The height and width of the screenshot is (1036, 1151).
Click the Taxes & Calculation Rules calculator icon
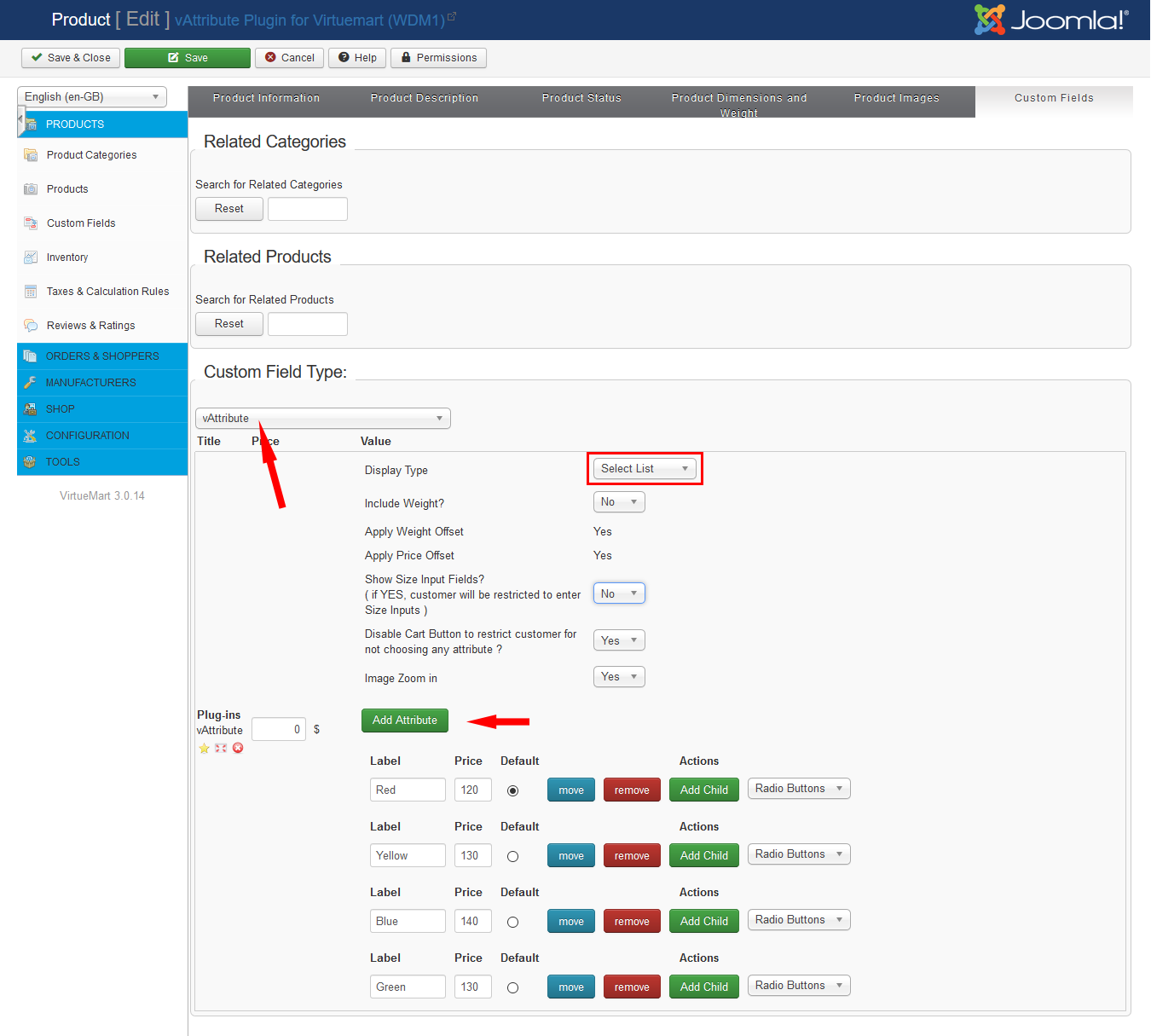(x=31, y=292)
